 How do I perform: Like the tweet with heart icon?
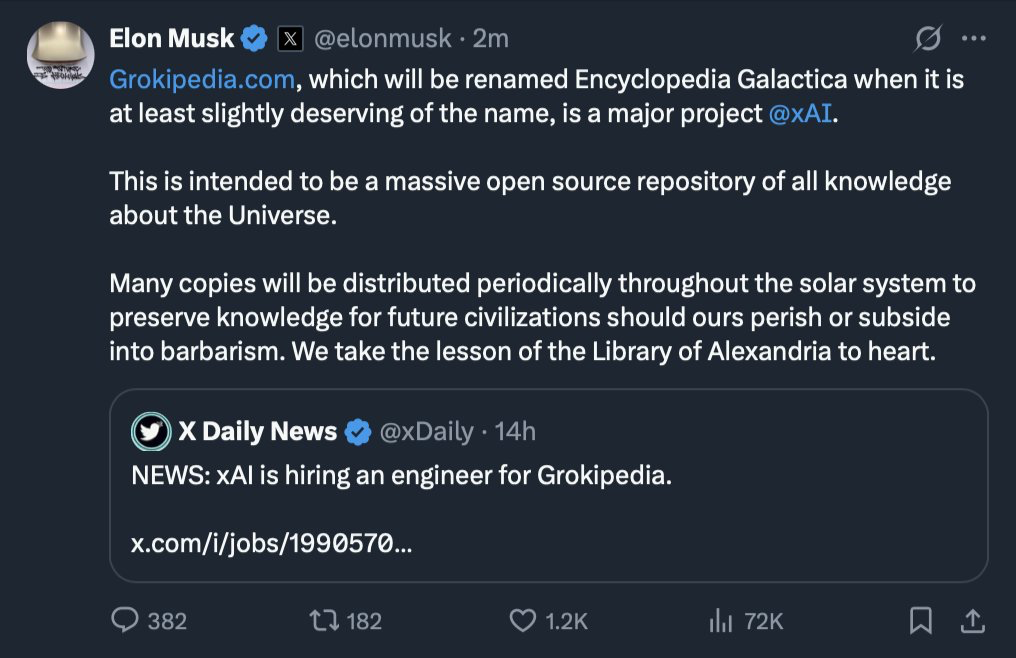[522, 621]
